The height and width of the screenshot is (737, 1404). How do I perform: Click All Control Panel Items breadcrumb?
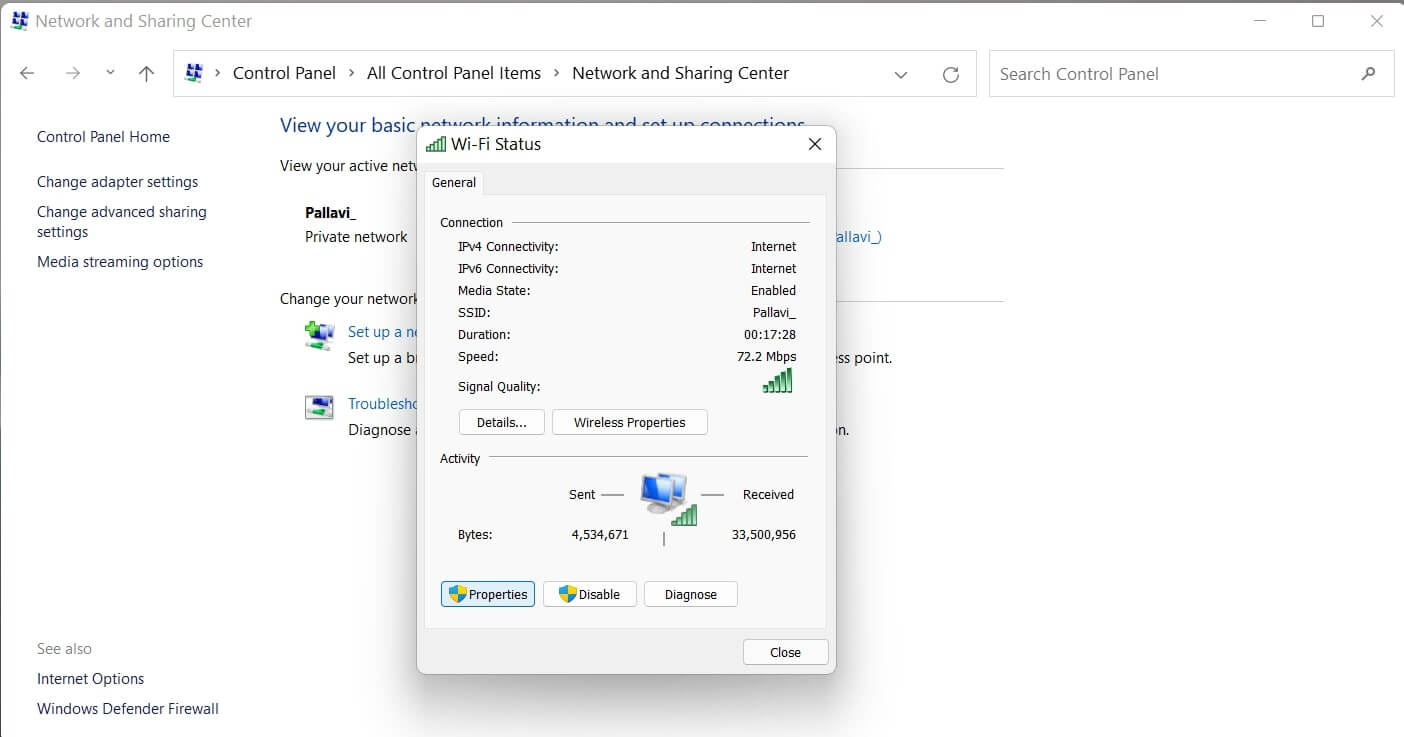click(x=453, y=74)
